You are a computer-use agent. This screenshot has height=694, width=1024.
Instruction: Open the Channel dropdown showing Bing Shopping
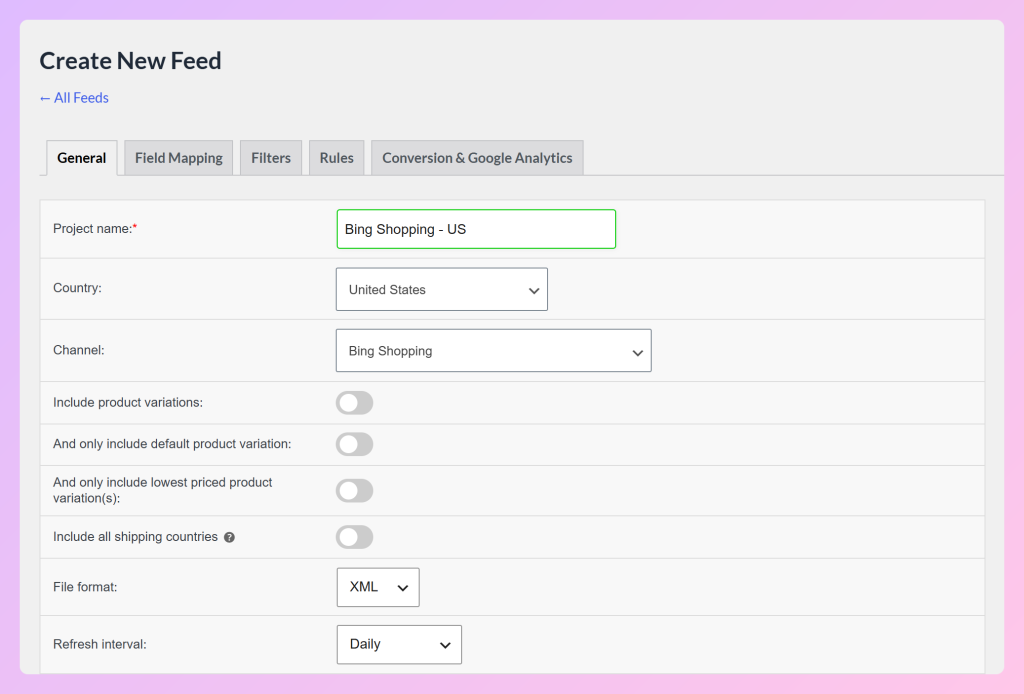[x=494, y=351]
